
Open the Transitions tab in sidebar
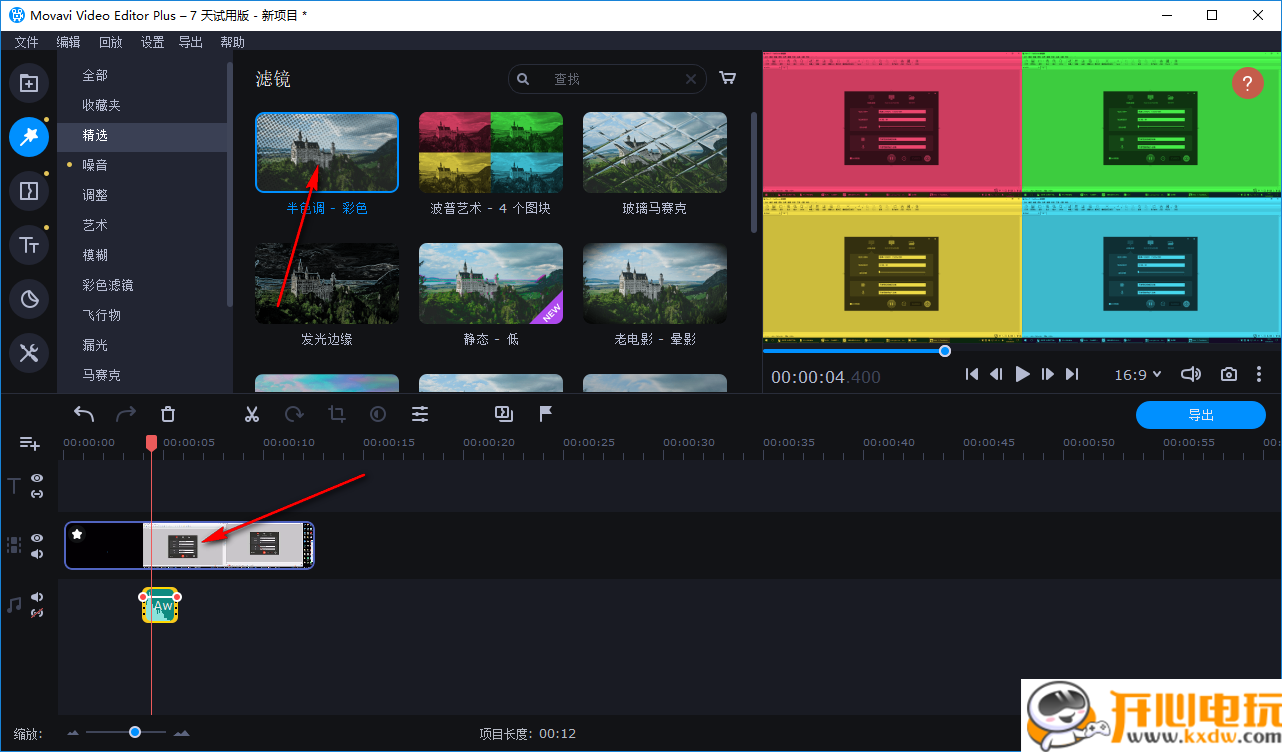point(29,190)
